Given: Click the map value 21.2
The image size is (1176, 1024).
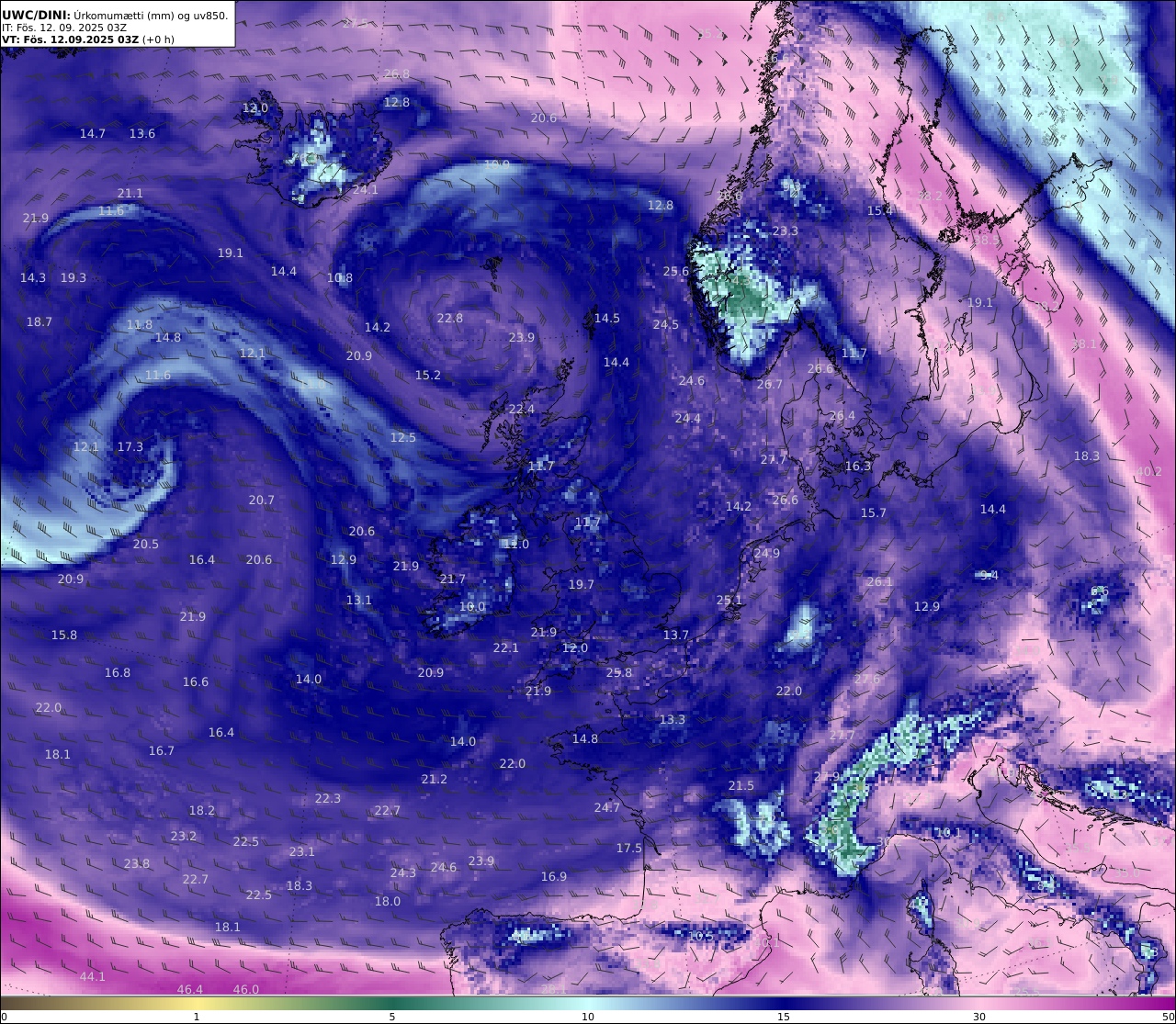Looking at the screenshot, I should (435, 779).
